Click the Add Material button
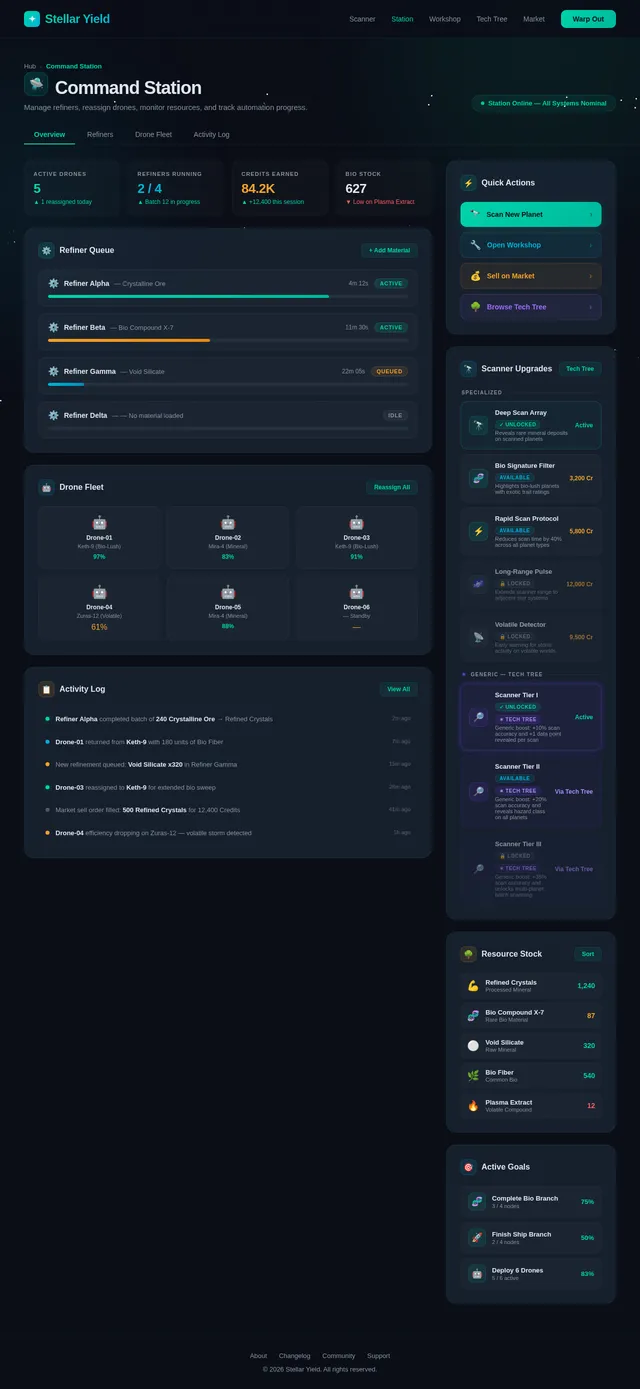Screen dimensions: 640x1389 tap(389, 250)
